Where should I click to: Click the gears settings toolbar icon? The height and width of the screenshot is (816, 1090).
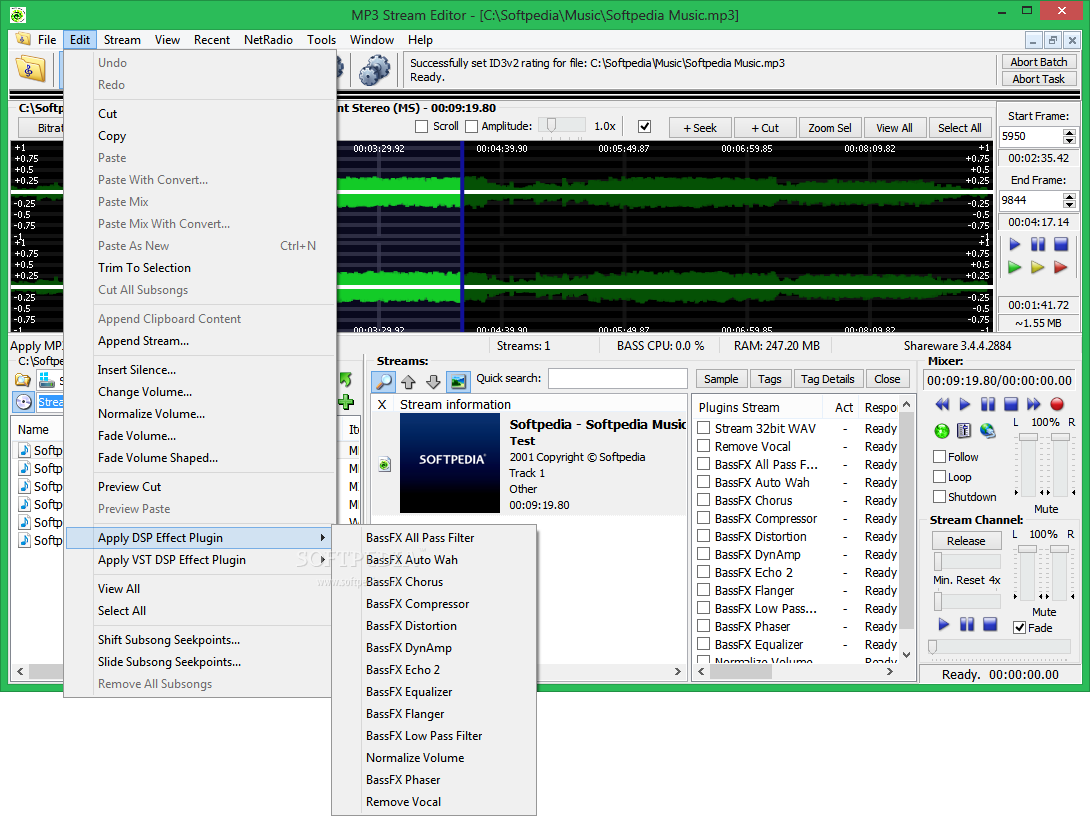click(x=374, y=70)
